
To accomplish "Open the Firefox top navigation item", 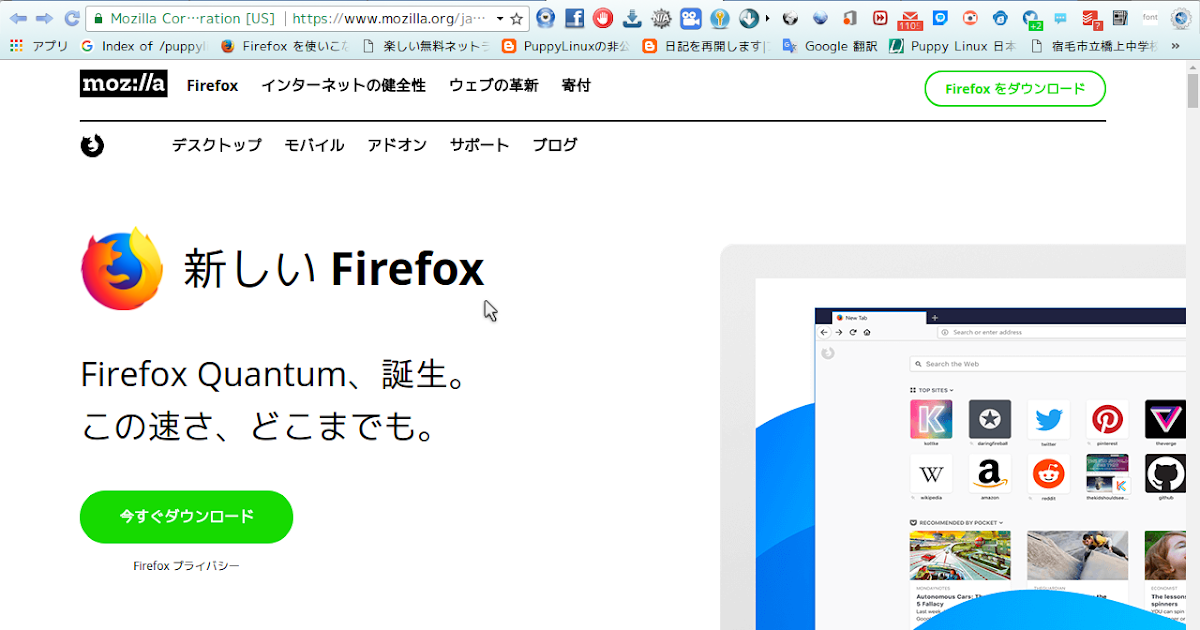I will 212,85.
